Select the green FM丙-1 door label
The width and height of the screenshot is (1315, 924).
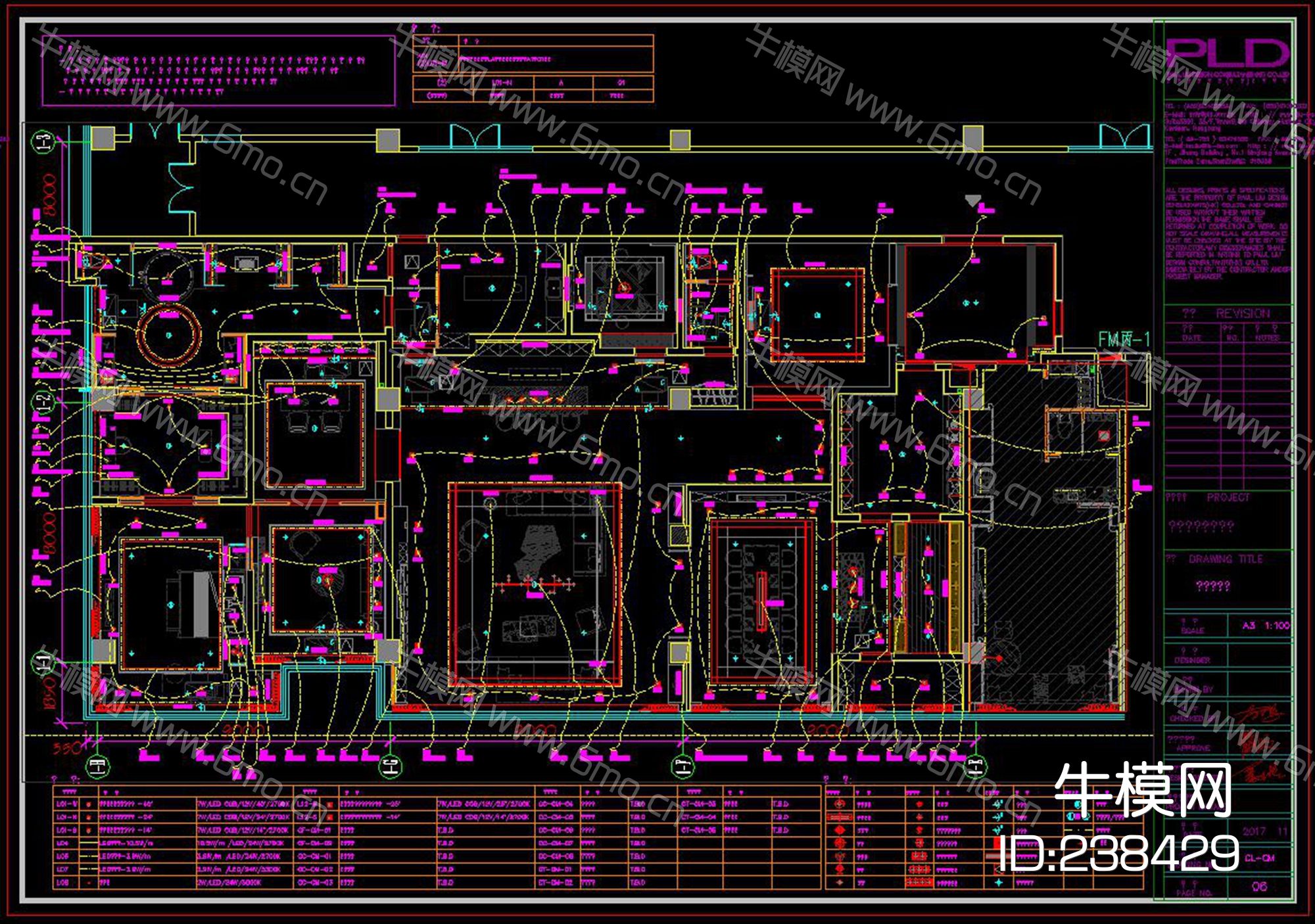(1124, 340)
